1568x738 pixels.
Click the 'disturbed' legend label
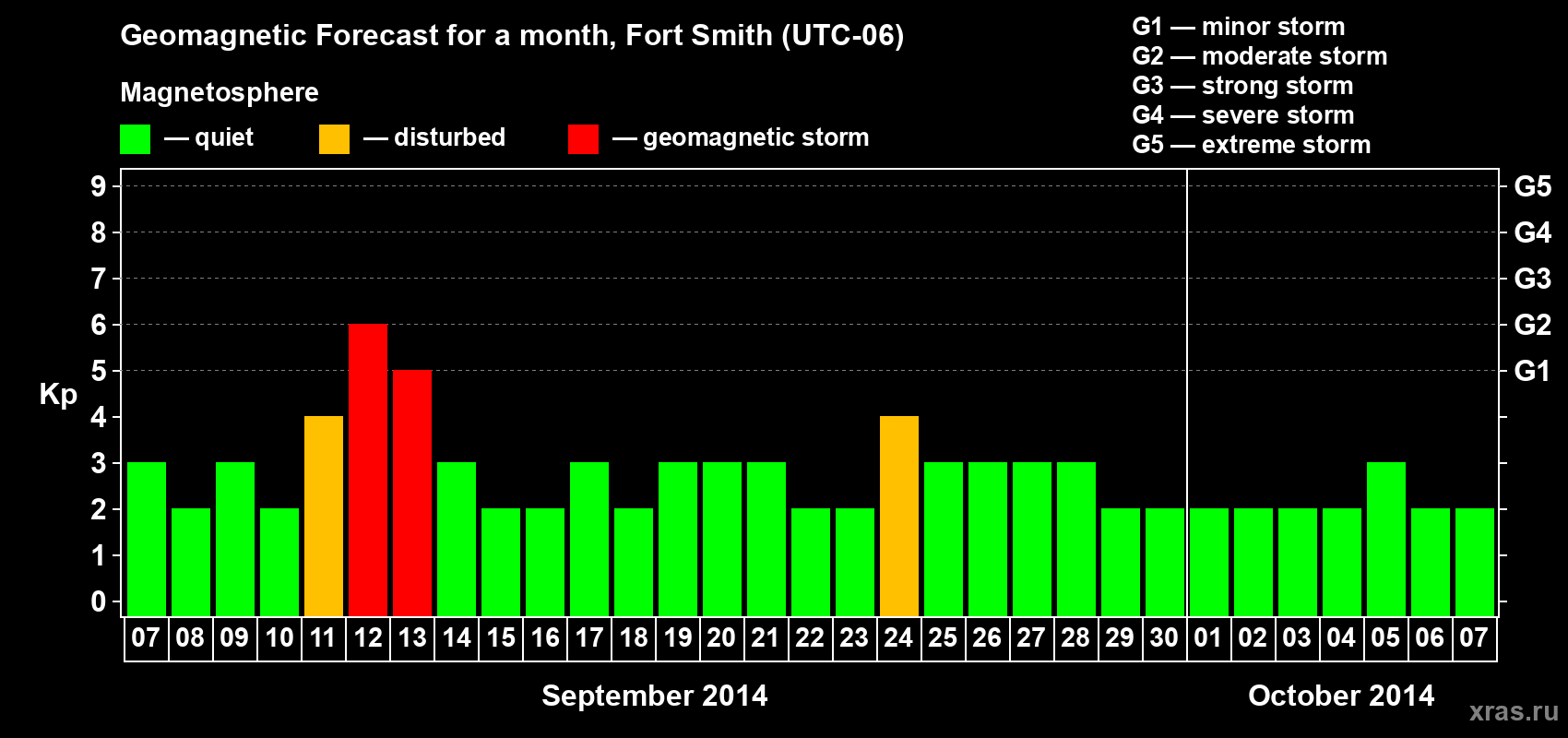pyautogui.click(x=449, y=137)
